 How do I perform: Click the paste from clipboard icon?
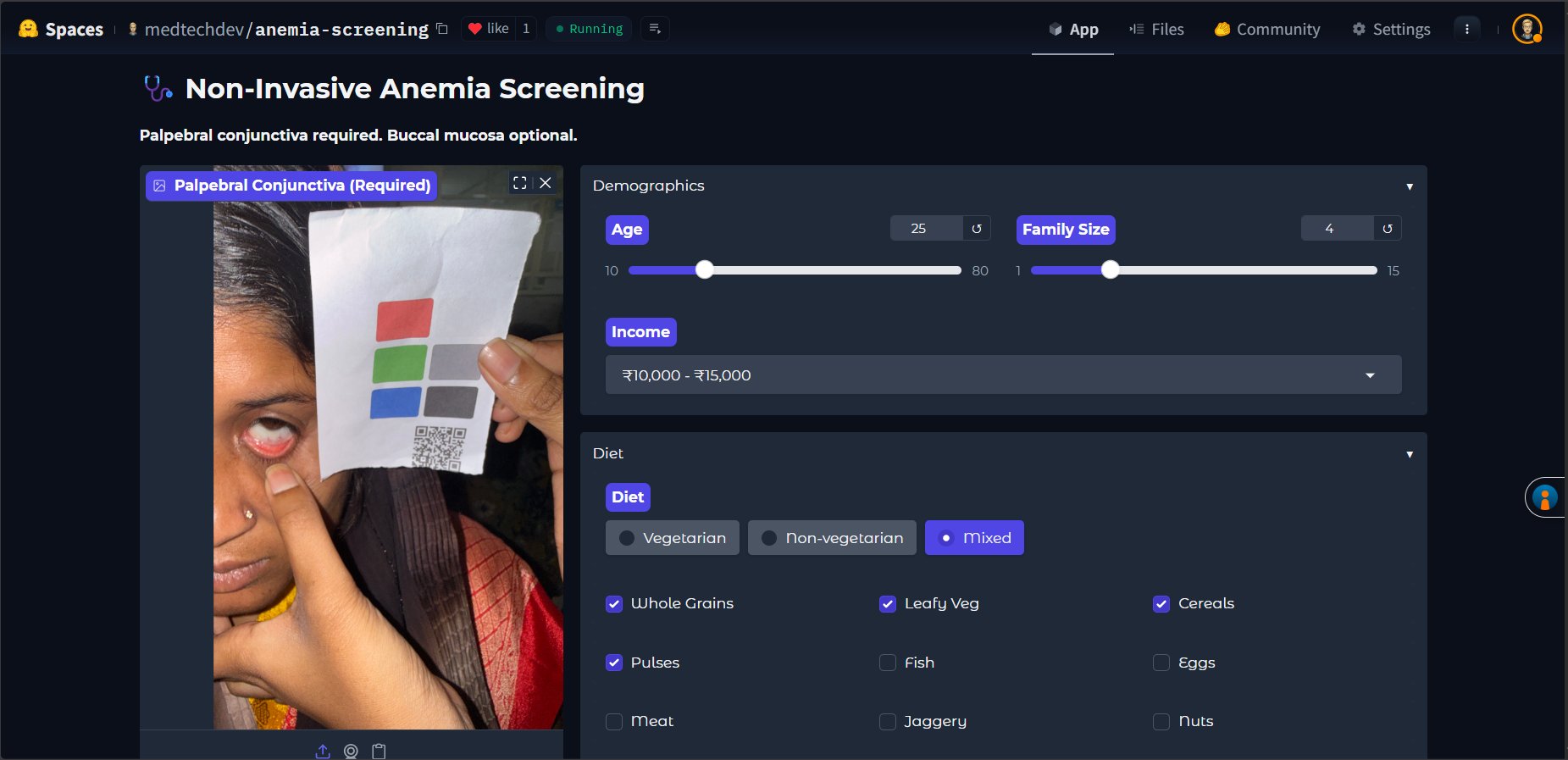point(379,751)
